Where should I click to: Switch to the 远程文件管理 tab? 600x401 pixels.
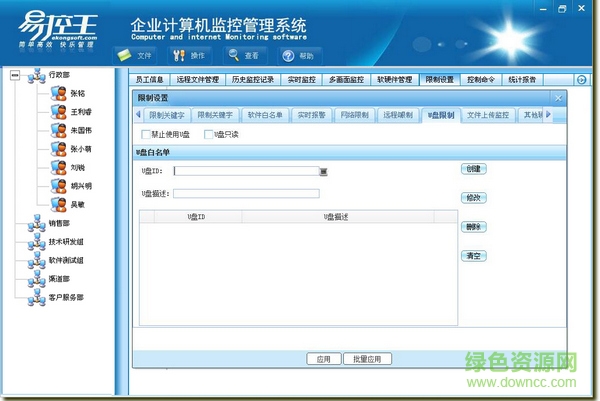coord(198,80)
